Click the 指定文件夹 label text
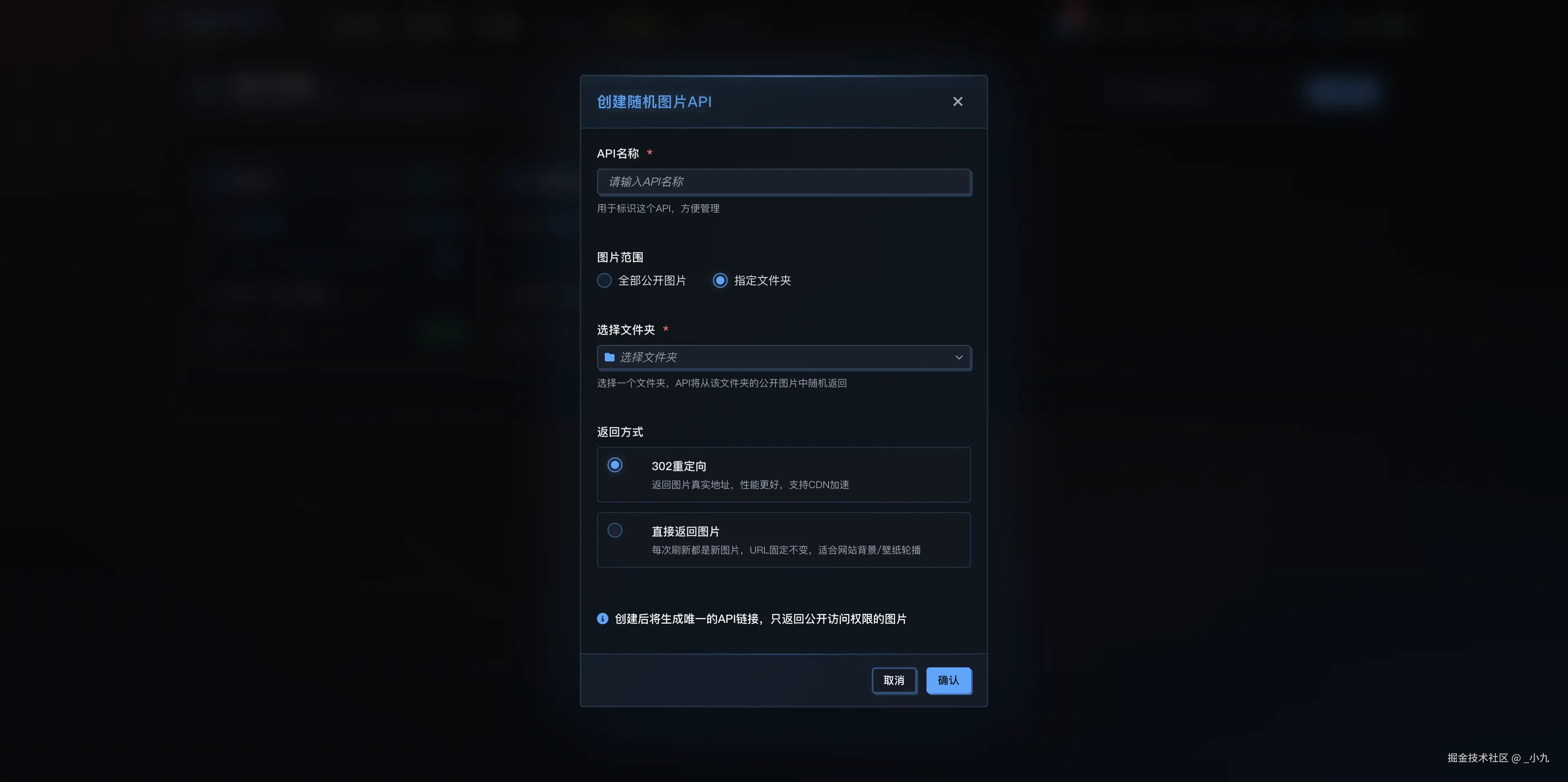Screen dimensions: 1568x782 [762, 280]
